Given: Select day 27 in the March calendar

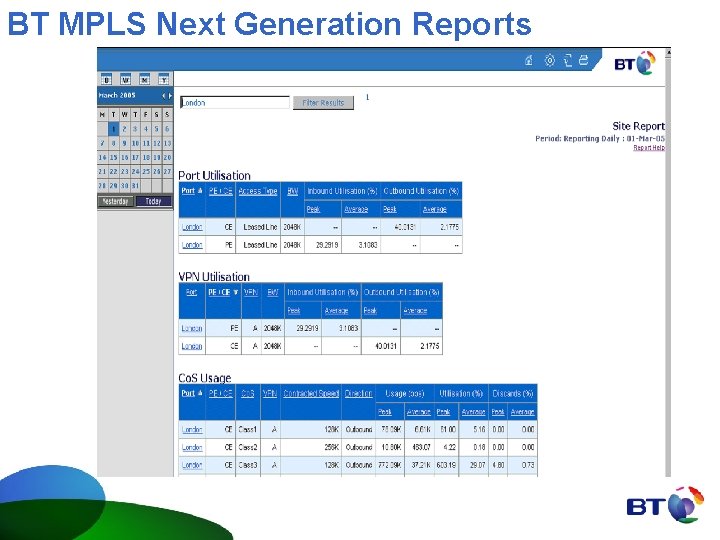Looking at the screenshot, I should tap(167, 171).
